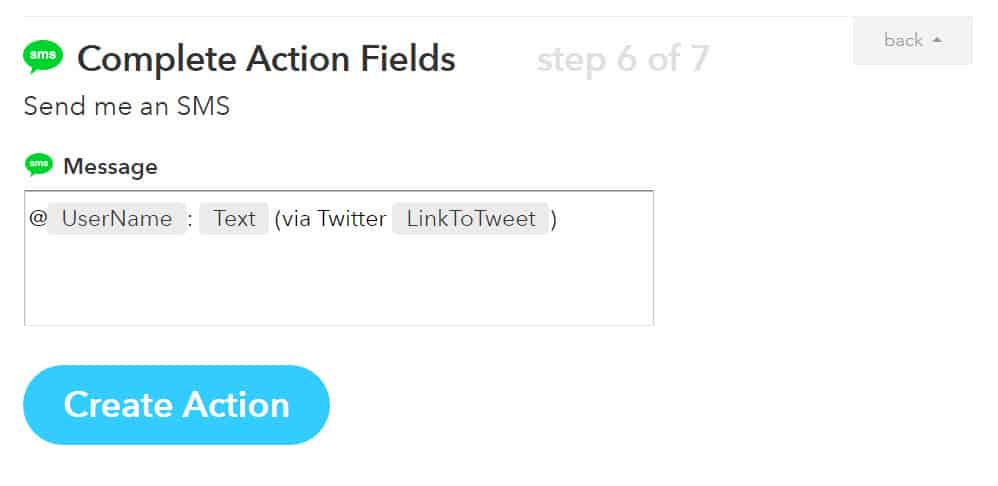Select the Text ingredient tag
Screen dimensions: 998x486
[234, 219]
